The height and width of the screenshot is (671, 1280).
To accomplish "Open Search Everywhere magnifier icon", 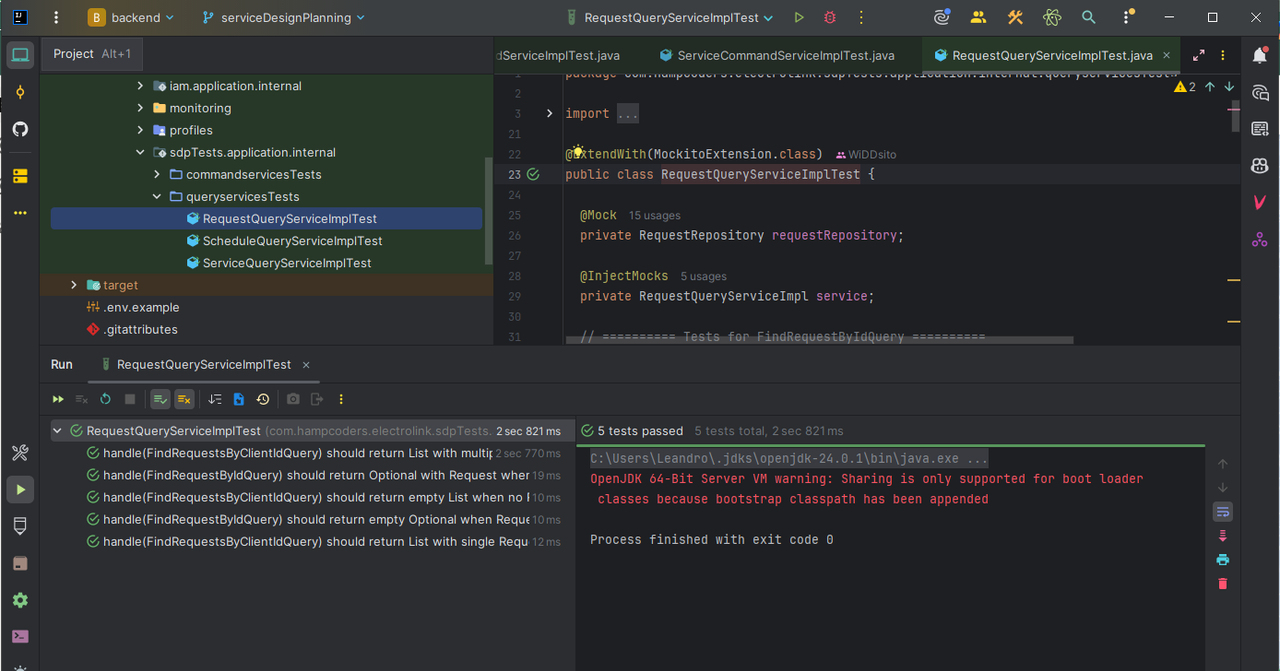I will [1088, 17].
